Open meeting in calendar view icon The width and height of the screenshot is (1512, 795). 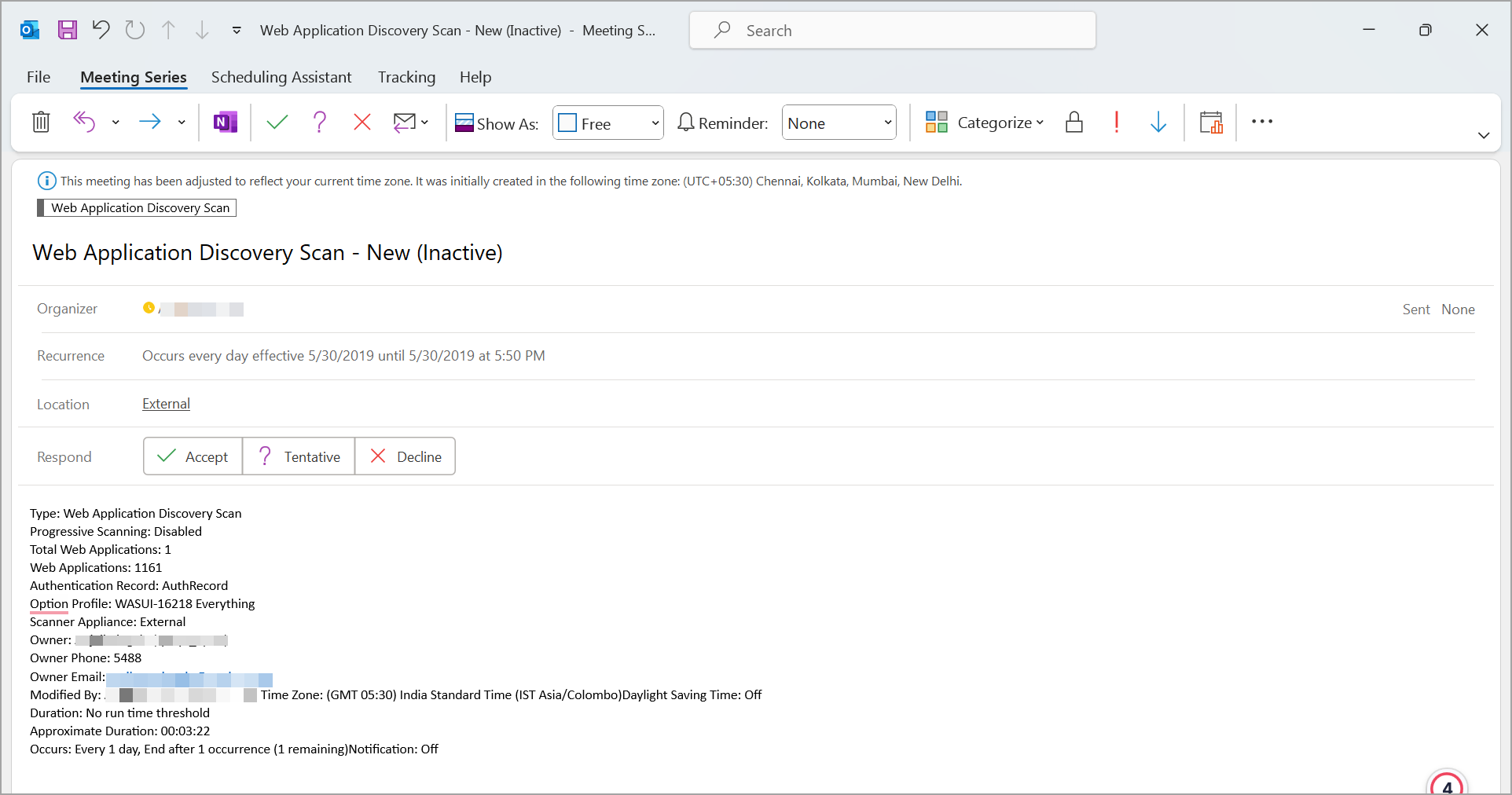(1211, 122)
